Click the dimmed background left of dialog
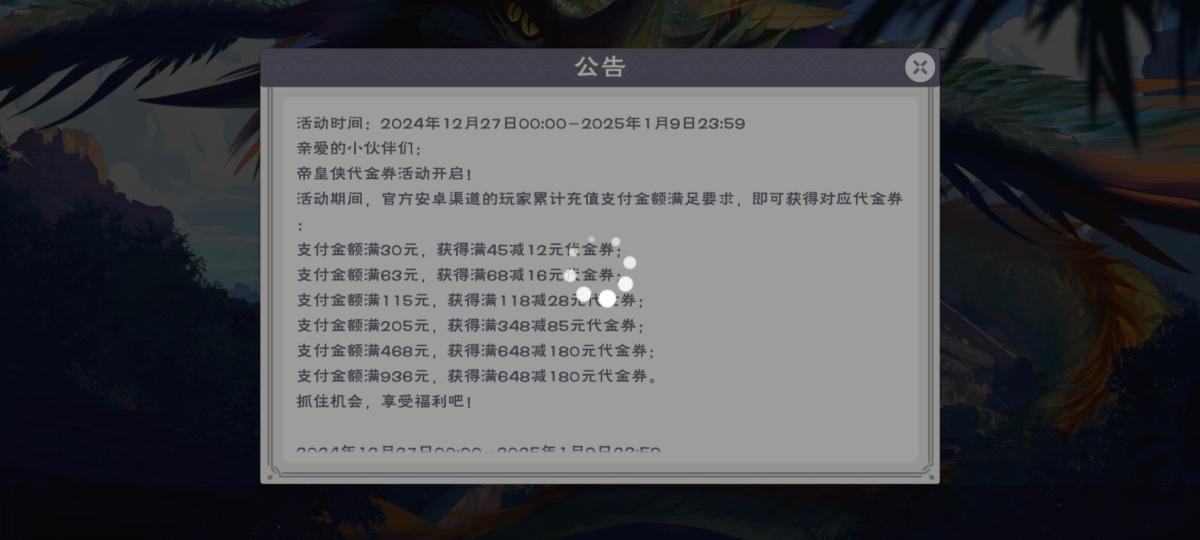The width and height of the screenshot is (1200, 540). point(130,270)
